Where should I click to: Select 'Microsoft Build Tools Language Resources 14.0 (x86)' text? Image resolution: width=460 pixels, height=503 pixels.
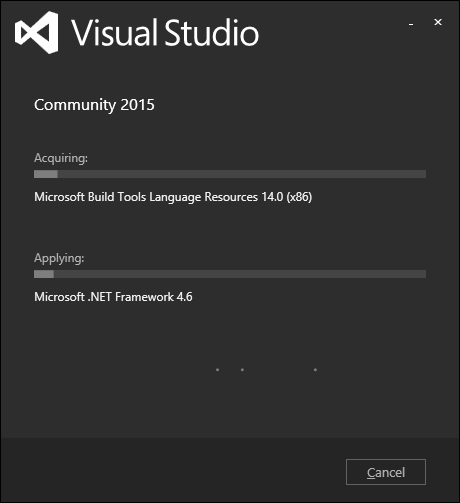click(173, 197)
